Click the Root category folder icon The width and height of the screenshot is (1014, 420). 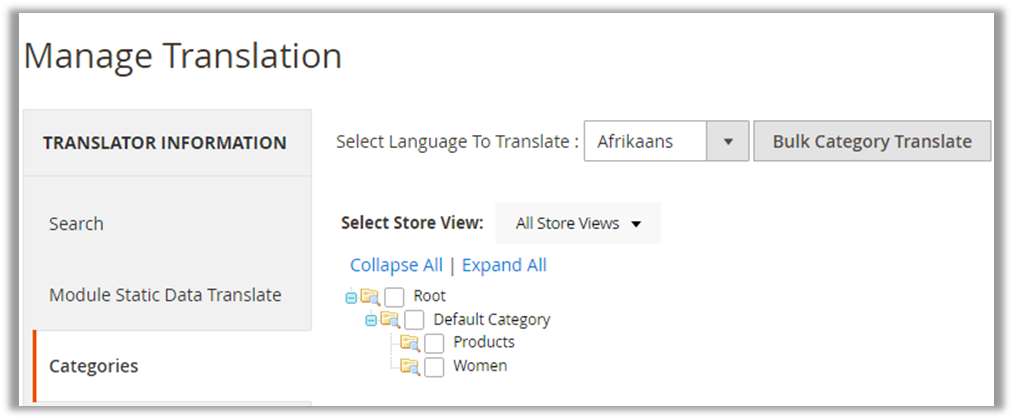[370, 296]
